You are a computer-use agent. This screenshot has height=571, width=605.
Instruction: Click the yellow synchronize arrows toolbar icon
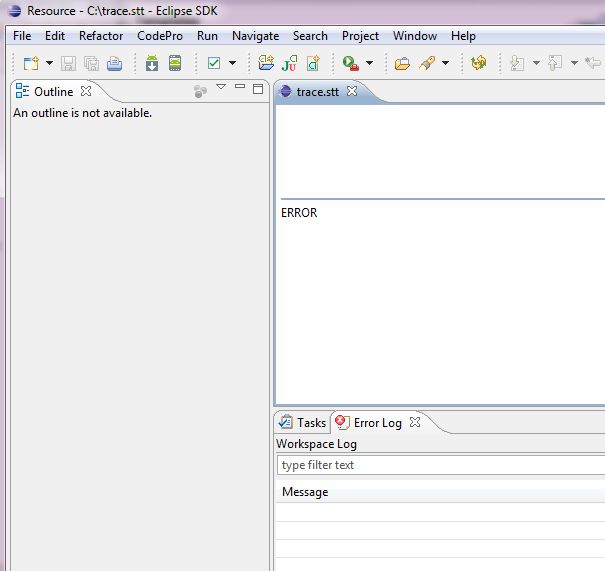pyautogui.click(x=478, y=63)
